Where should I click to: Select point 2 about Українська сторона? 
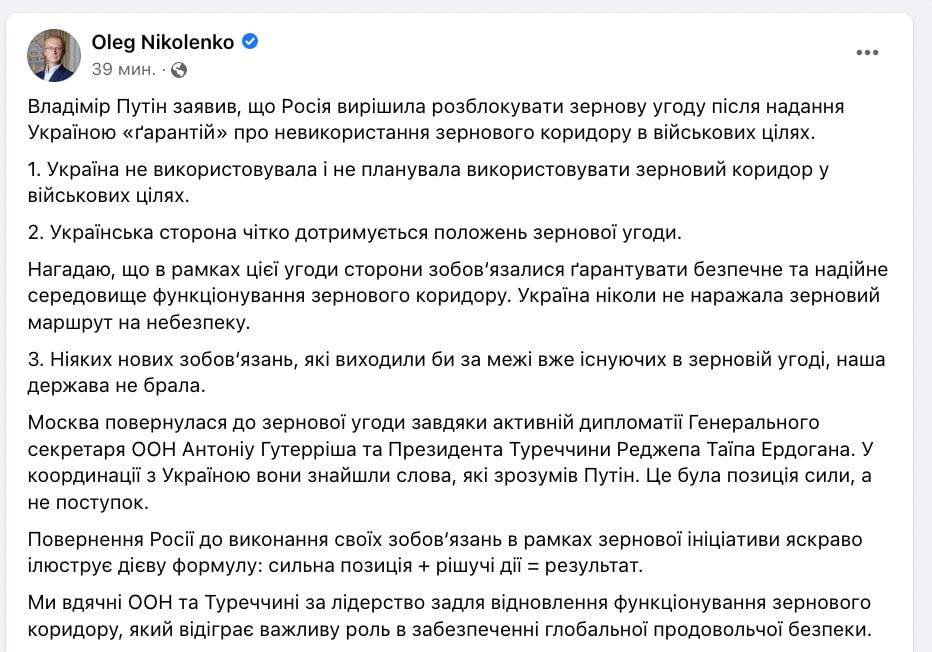[x=354, y=232]
